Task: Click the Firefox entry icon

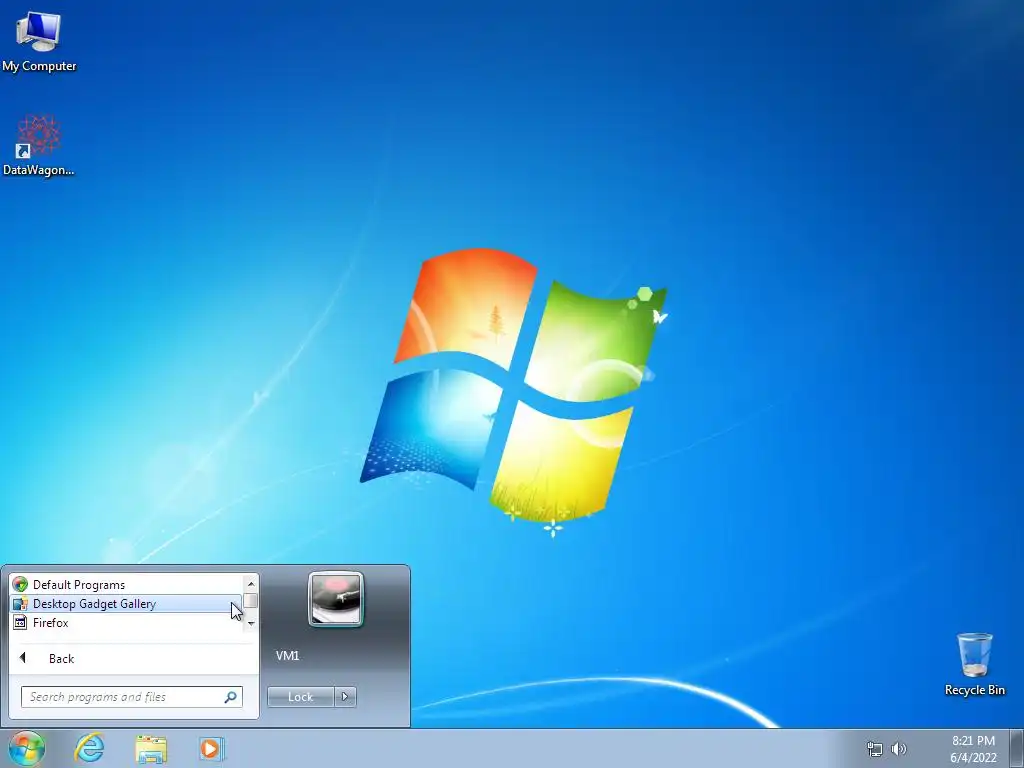Action: (x=20, y=622)
